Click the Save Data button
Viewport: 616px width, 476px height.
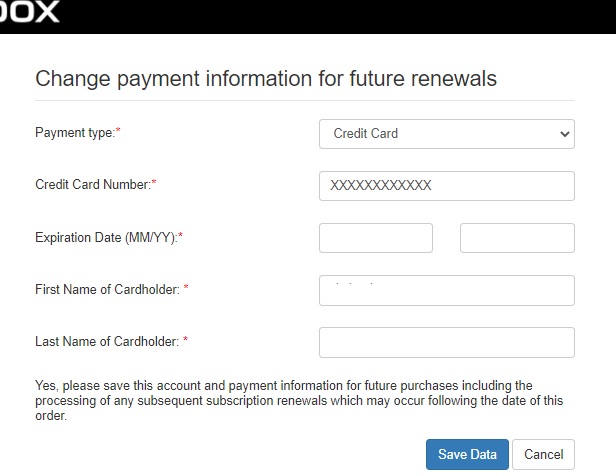point(467,454)
